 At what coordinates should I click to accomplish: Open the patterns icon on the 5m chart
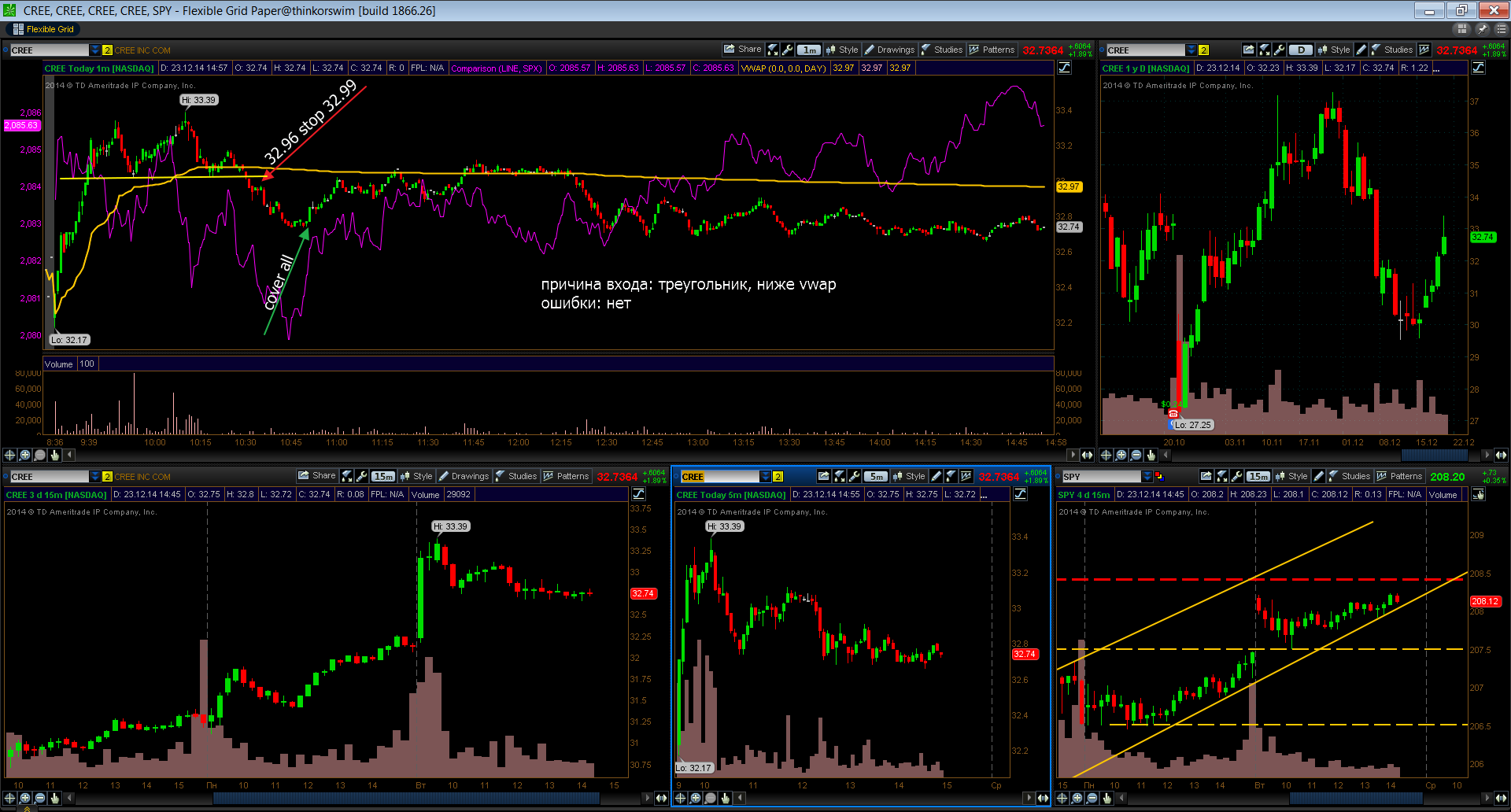pos(966,476)
